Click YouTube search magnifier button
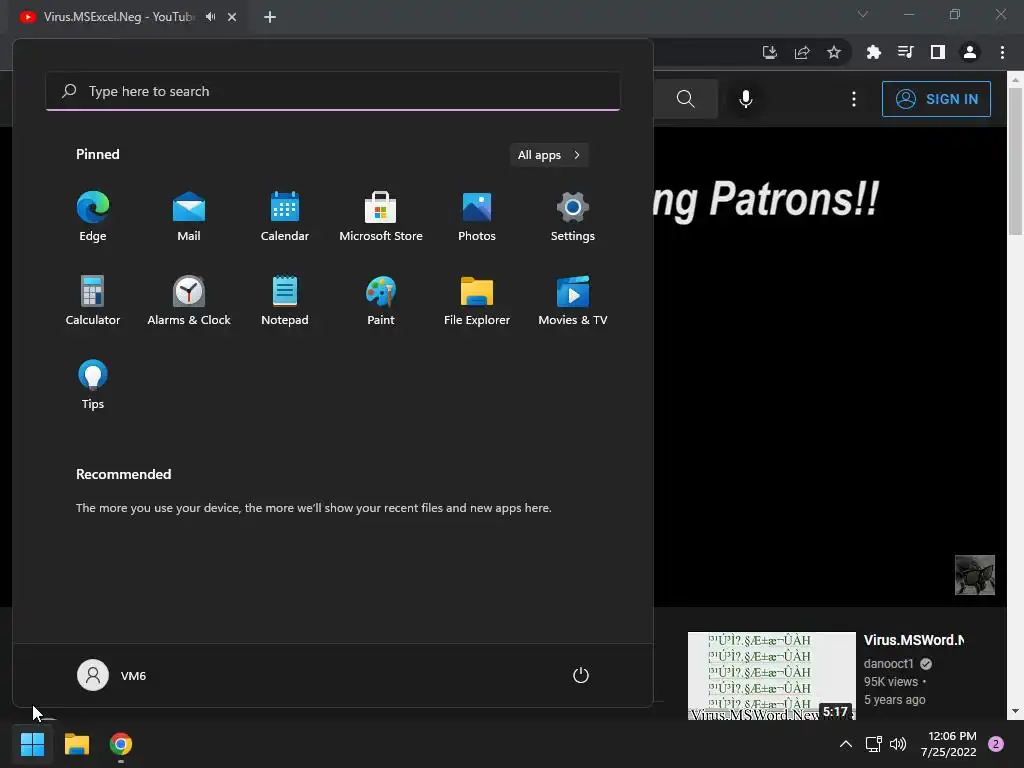Viewport: 1024px width, 768px height. [x=685, y=99]
